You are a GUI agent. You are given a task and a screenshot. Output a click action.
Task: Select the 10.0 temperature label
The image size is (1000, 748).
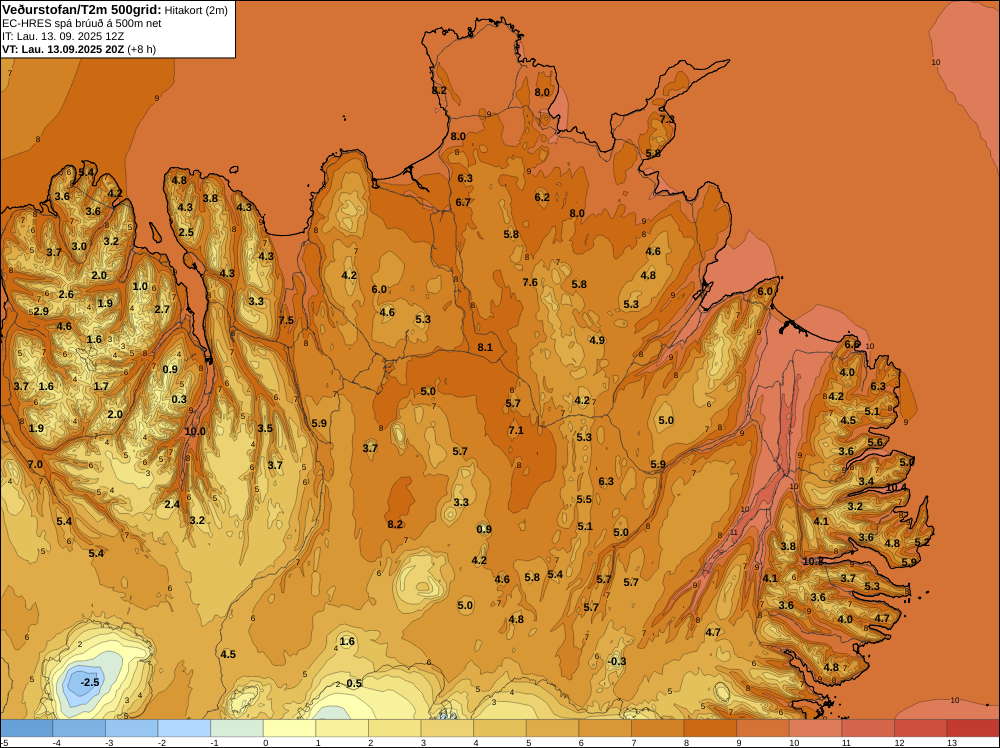click(195, 431)
